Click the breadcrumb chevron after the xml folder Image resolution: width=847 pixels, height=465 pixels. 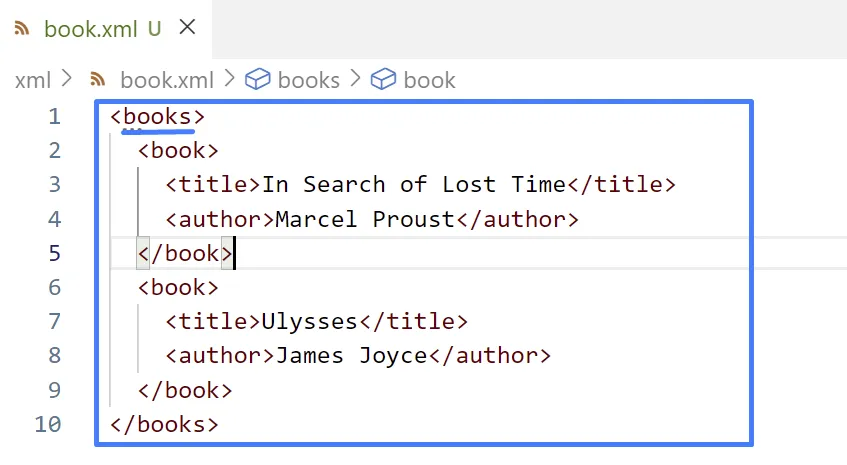tap(68, 80)
